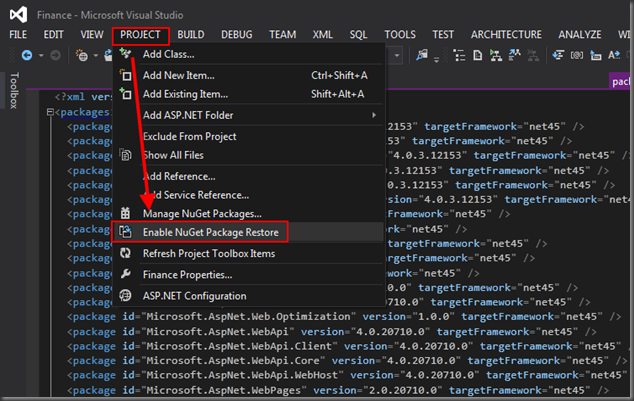Click the New Project globe icon
634x401 pixels.
[82, 55]
